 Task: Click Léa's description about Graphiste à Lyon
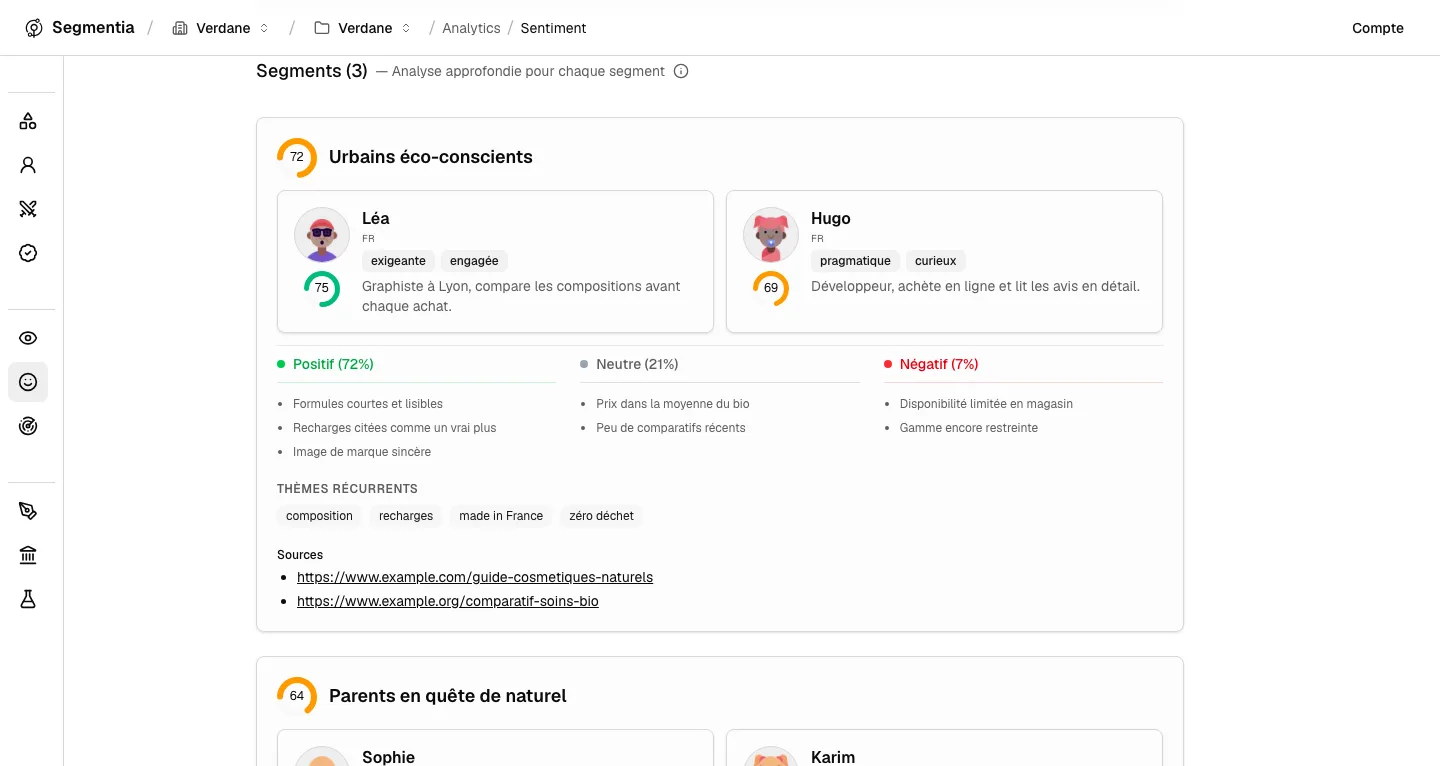pyautogui.click(x=521, y=296)
